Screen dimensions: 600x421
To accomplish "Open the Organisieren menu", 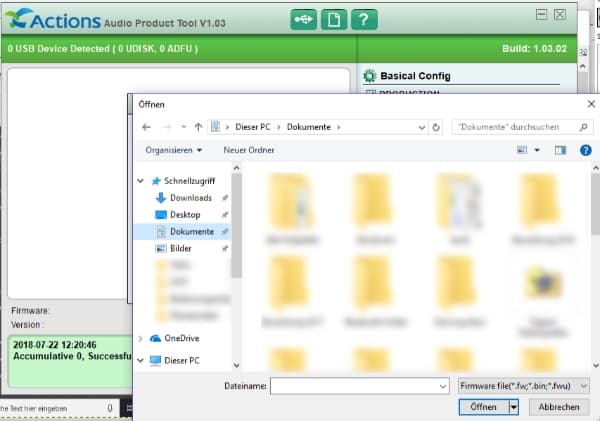I will coord(173,150).
